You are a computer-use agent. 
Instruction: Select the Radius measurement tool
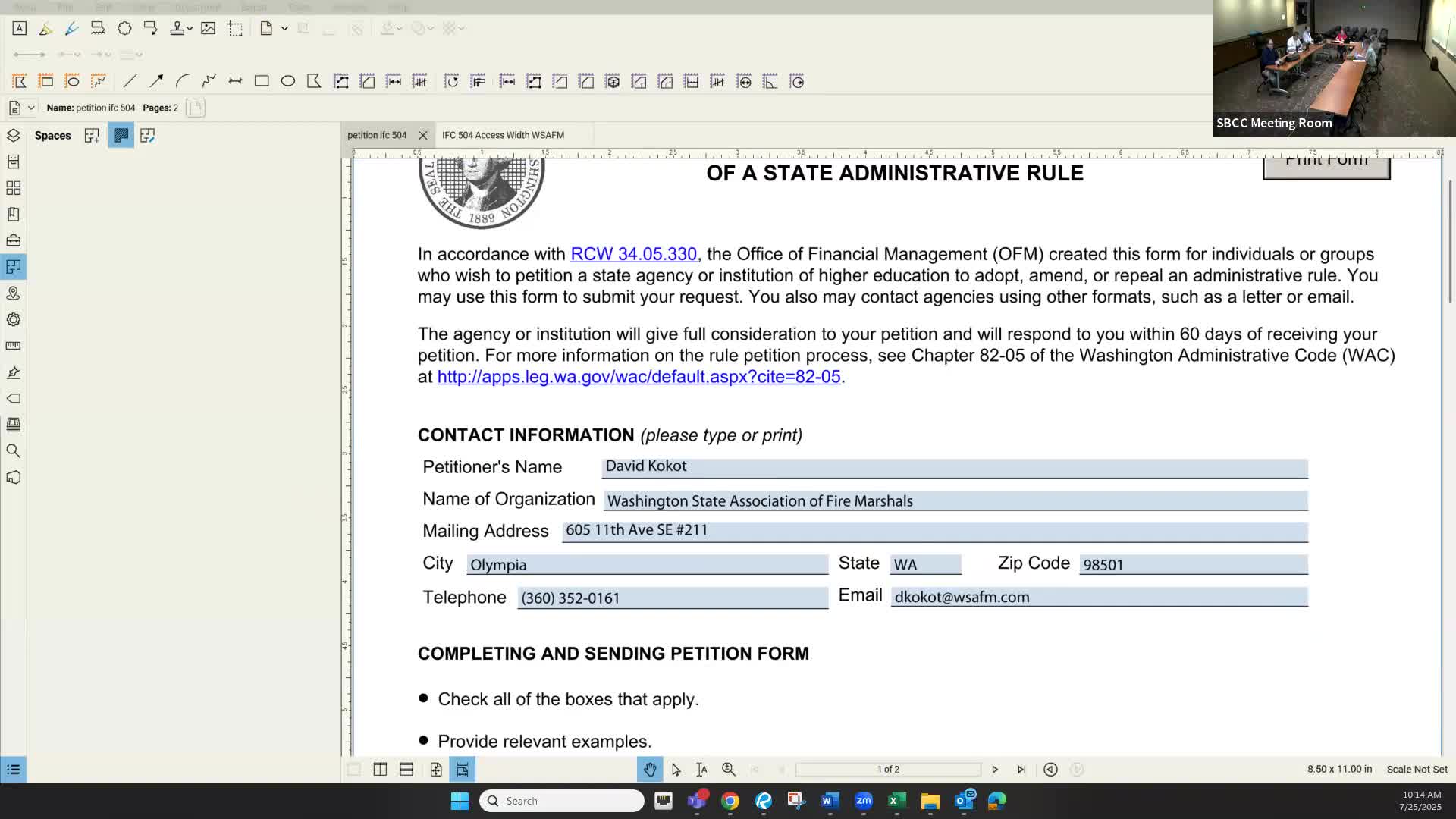(x=796, y=81)
